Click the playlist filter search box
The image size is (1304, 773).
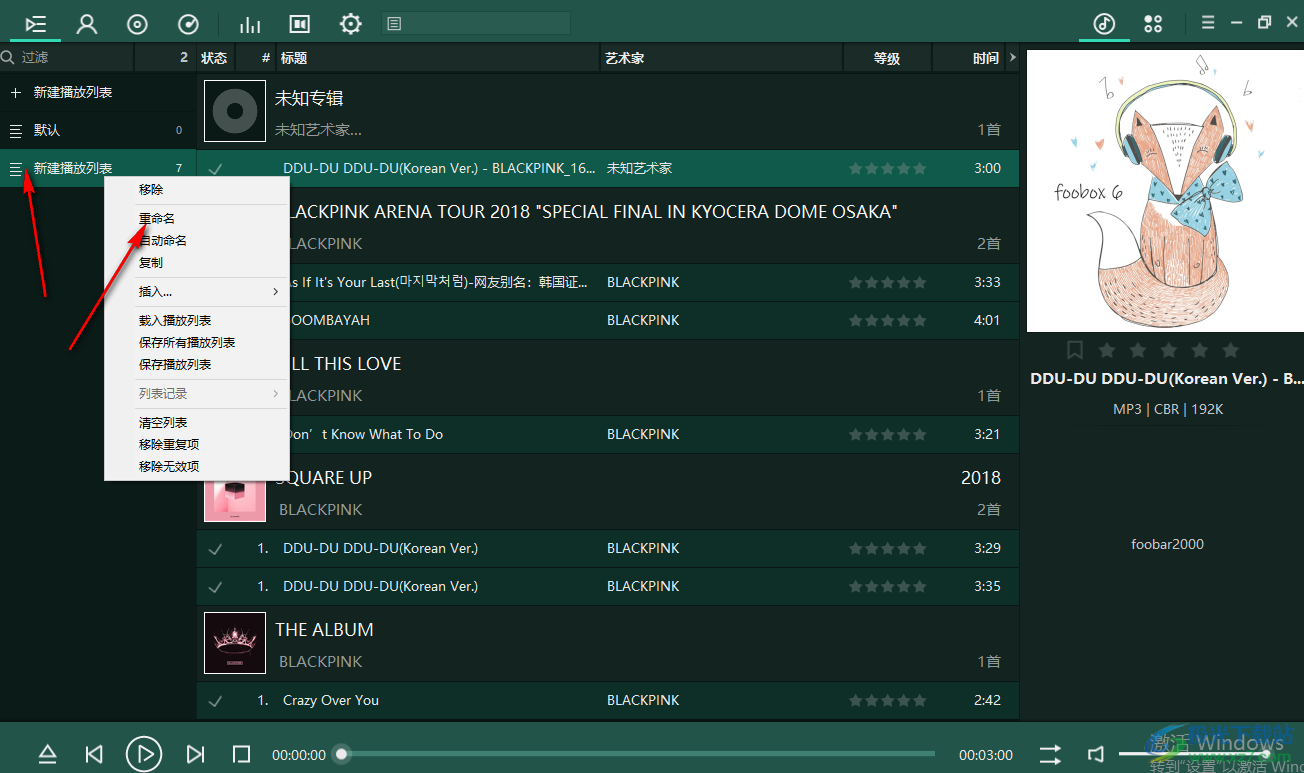click(x=67, y=58)
